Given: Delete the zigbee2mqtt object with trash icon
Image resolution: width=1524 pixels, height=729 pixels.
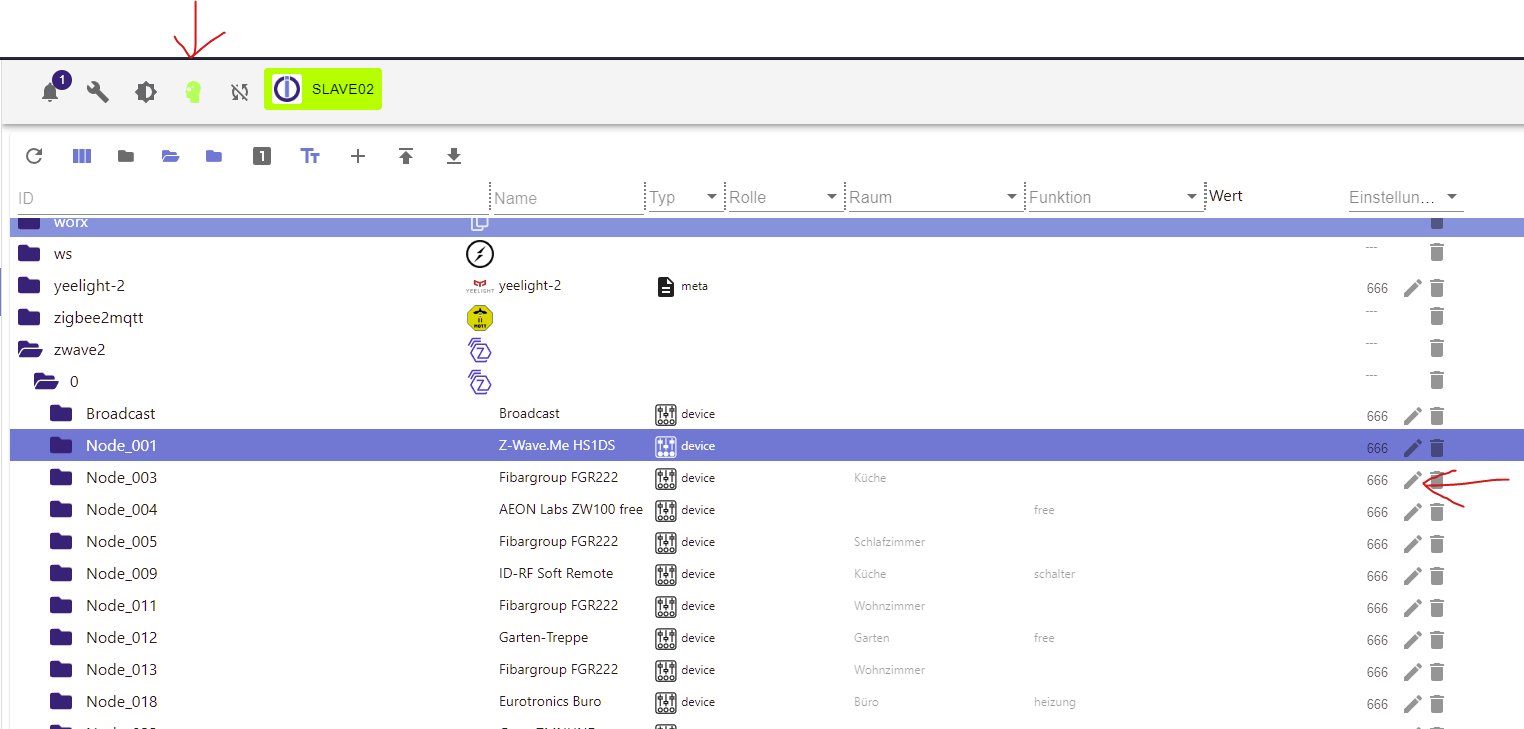Looking at the screenshot, I should (1437, 316).
